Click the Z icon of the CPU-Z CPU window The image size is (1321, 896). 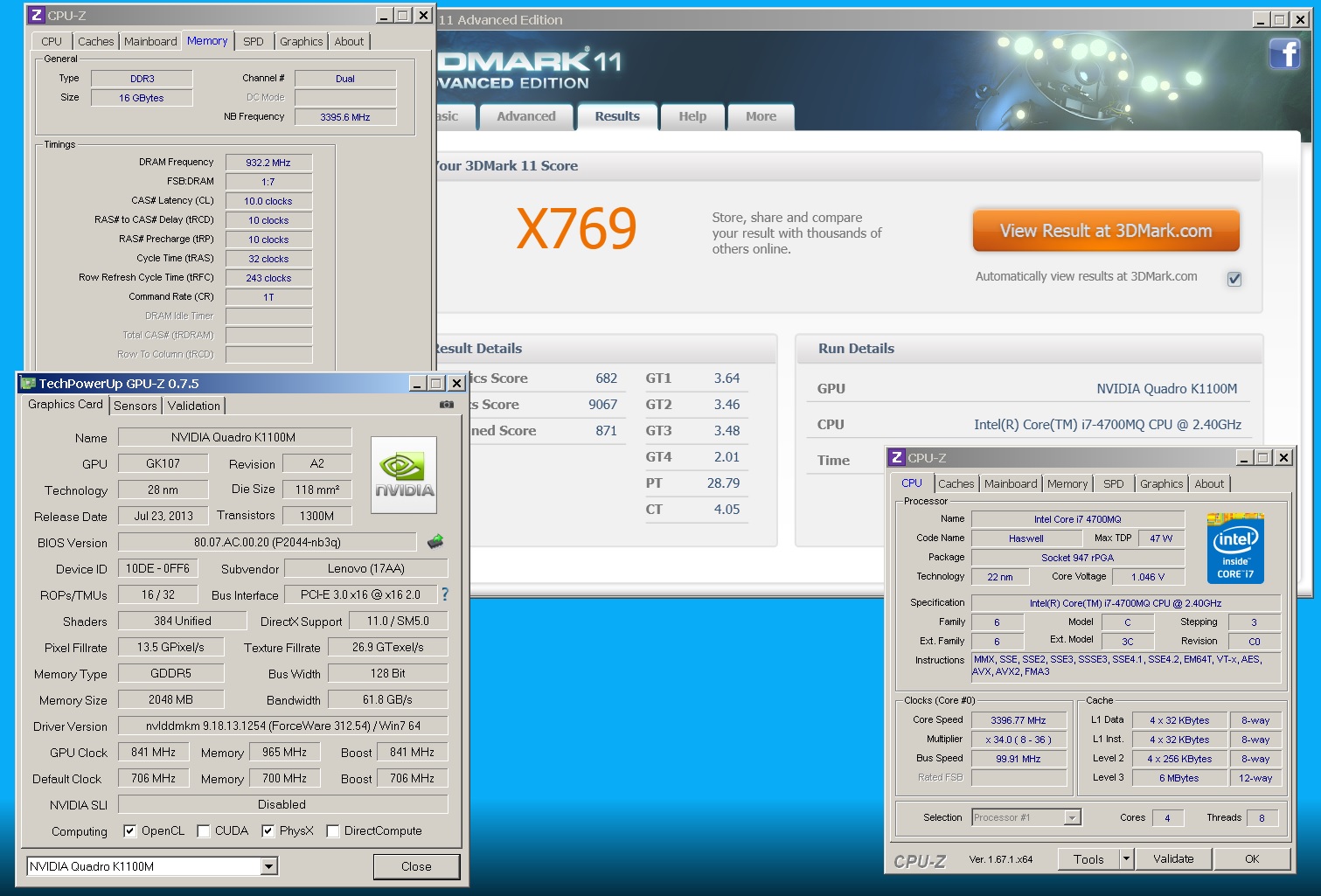[896, 457]
